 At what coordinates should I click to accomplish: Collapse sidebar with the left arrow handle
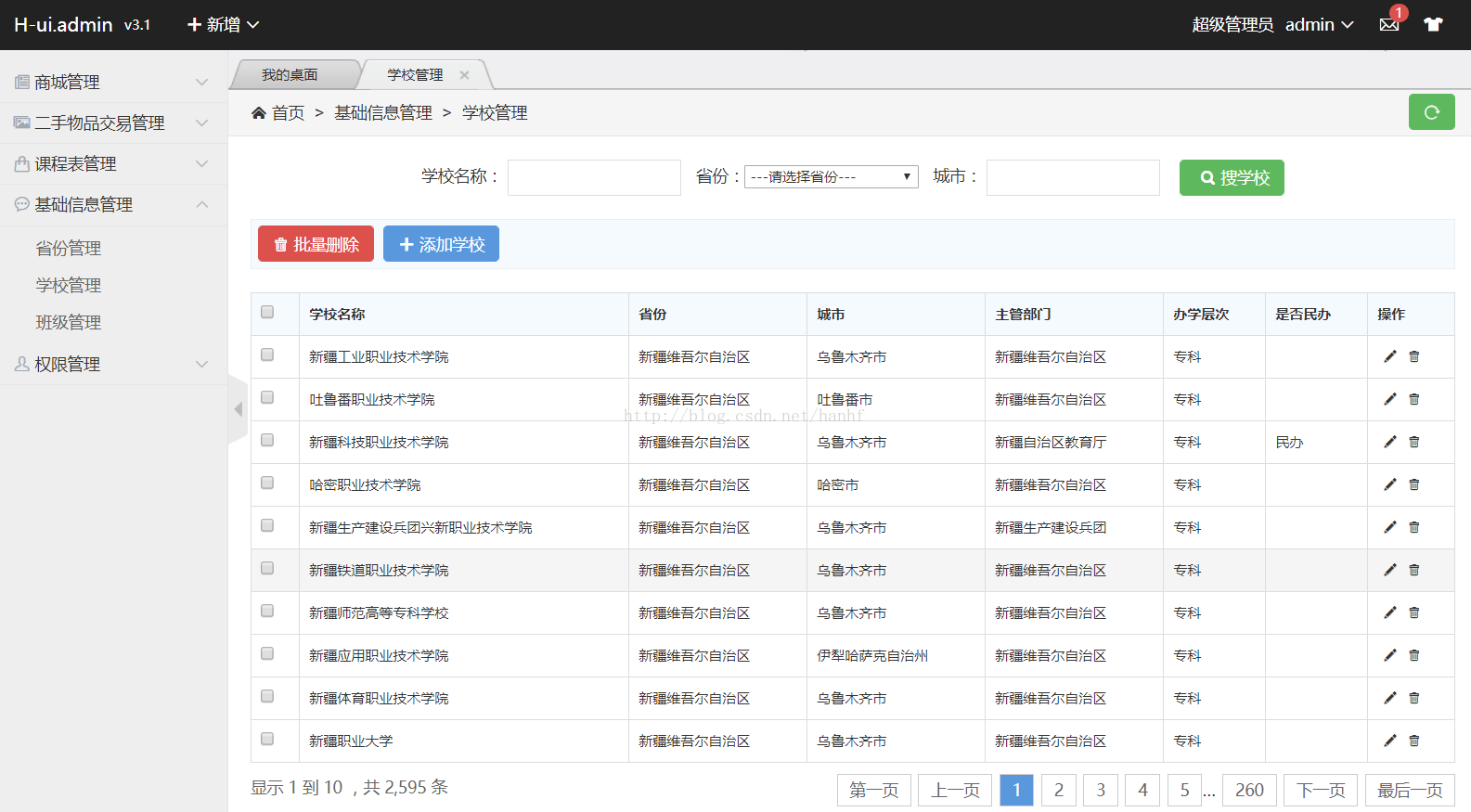pyautogui.click(x=239, y=409)
